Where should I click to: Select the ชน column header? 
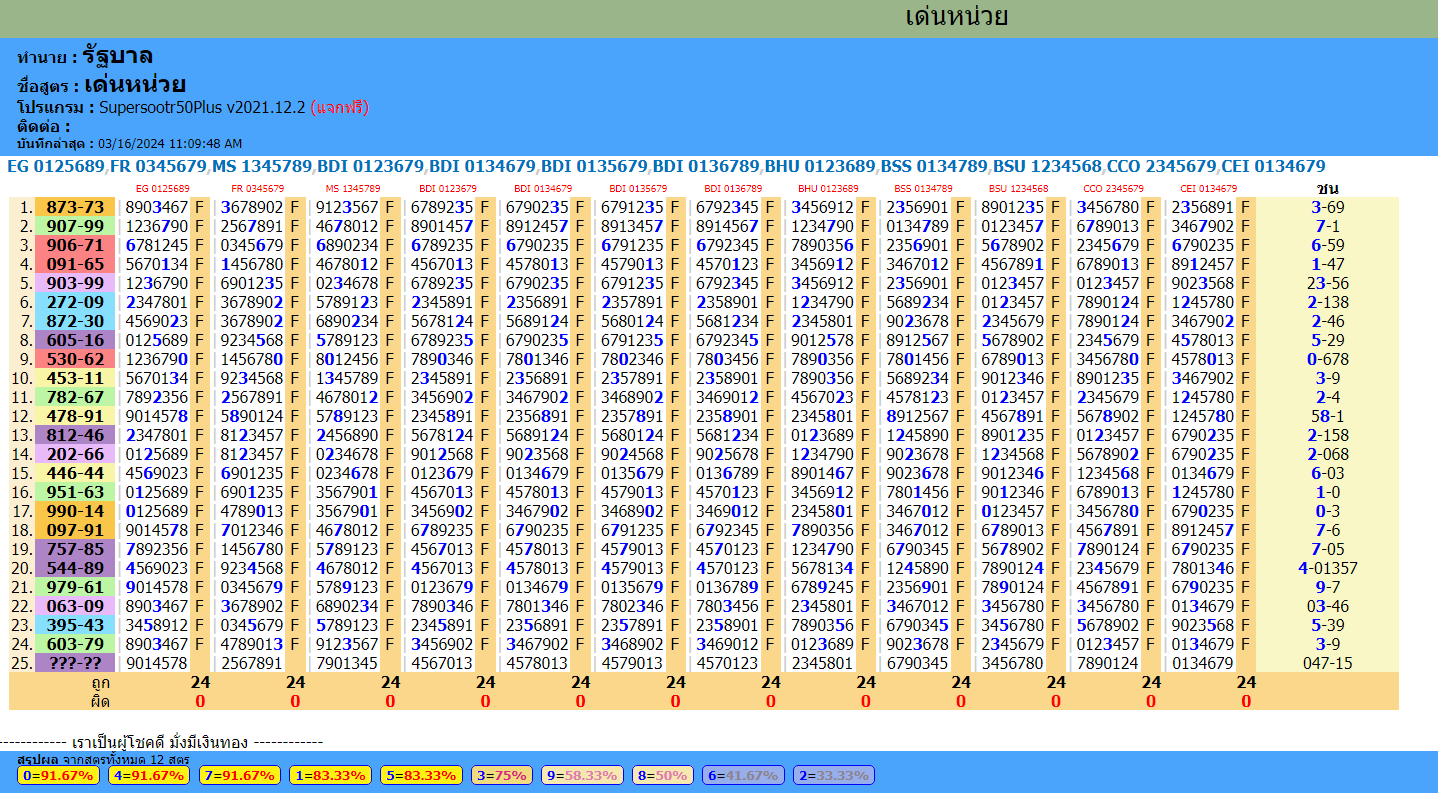[1327, 188]
